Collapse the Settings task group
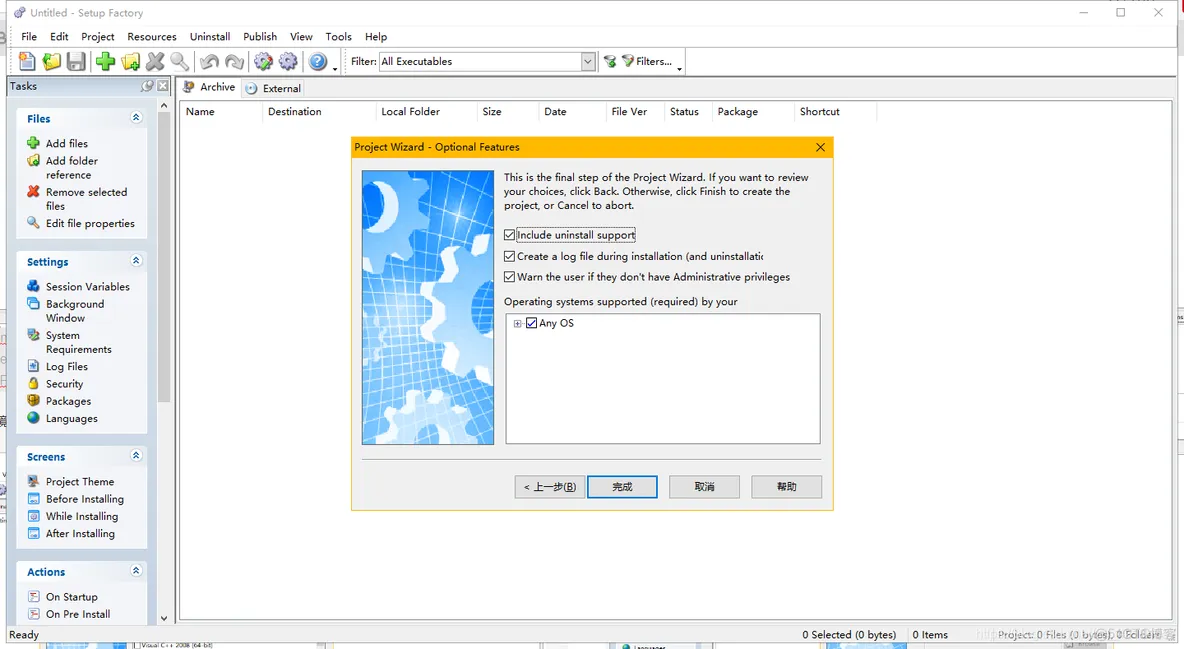Screen dimensions: 1184x649 pyautogui.click(x=136, y=261)
